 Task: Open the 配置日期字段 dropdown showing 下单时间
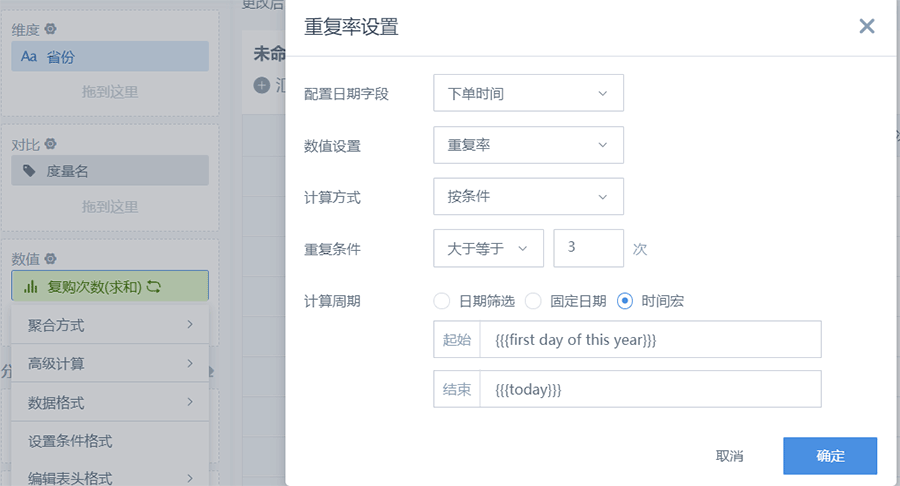click(528, 93)
